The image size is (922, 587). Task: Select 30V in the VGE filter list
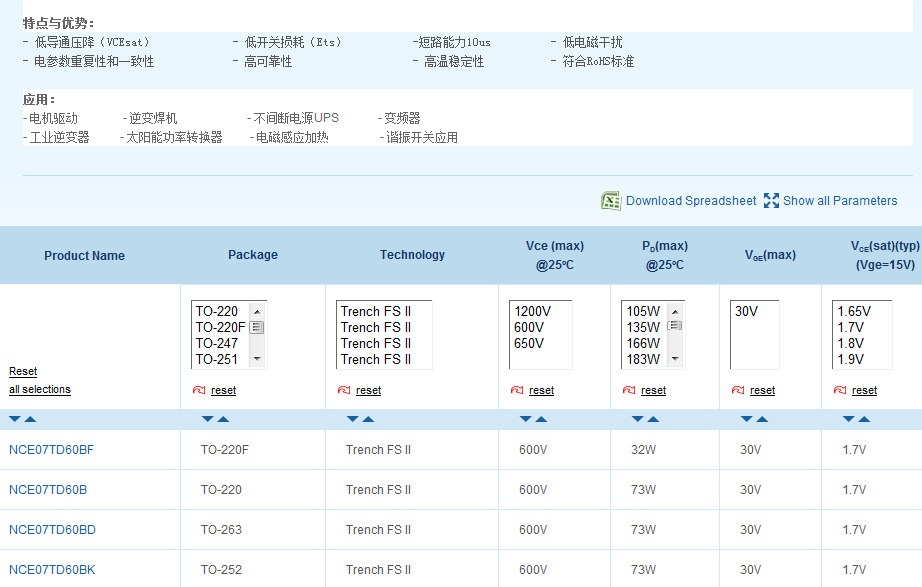[x=746, y=311]
